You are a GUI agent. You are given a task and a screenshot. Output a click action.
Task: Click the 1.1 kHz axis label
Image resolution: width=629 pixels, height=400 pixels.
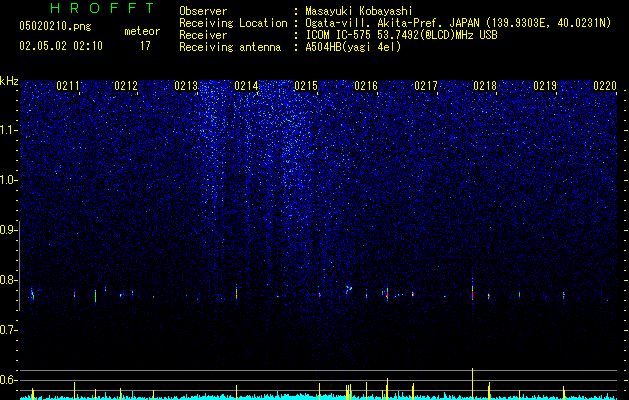pos(9,130)
